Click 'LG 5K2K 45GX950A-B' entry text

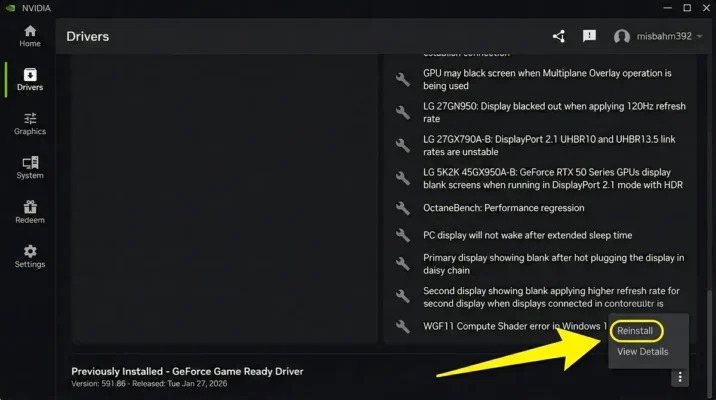click(553, 179)
